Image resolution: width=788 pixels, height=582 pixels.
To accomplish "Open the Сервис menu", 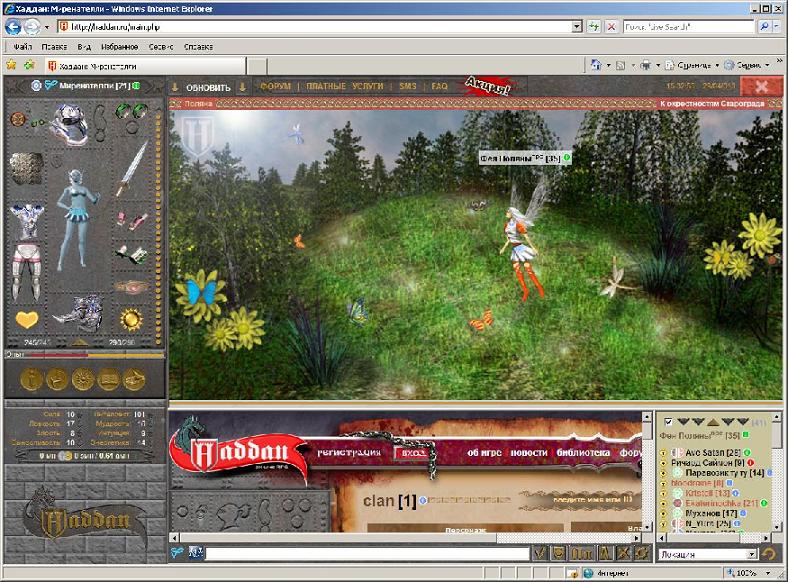I will click(161, 47).
